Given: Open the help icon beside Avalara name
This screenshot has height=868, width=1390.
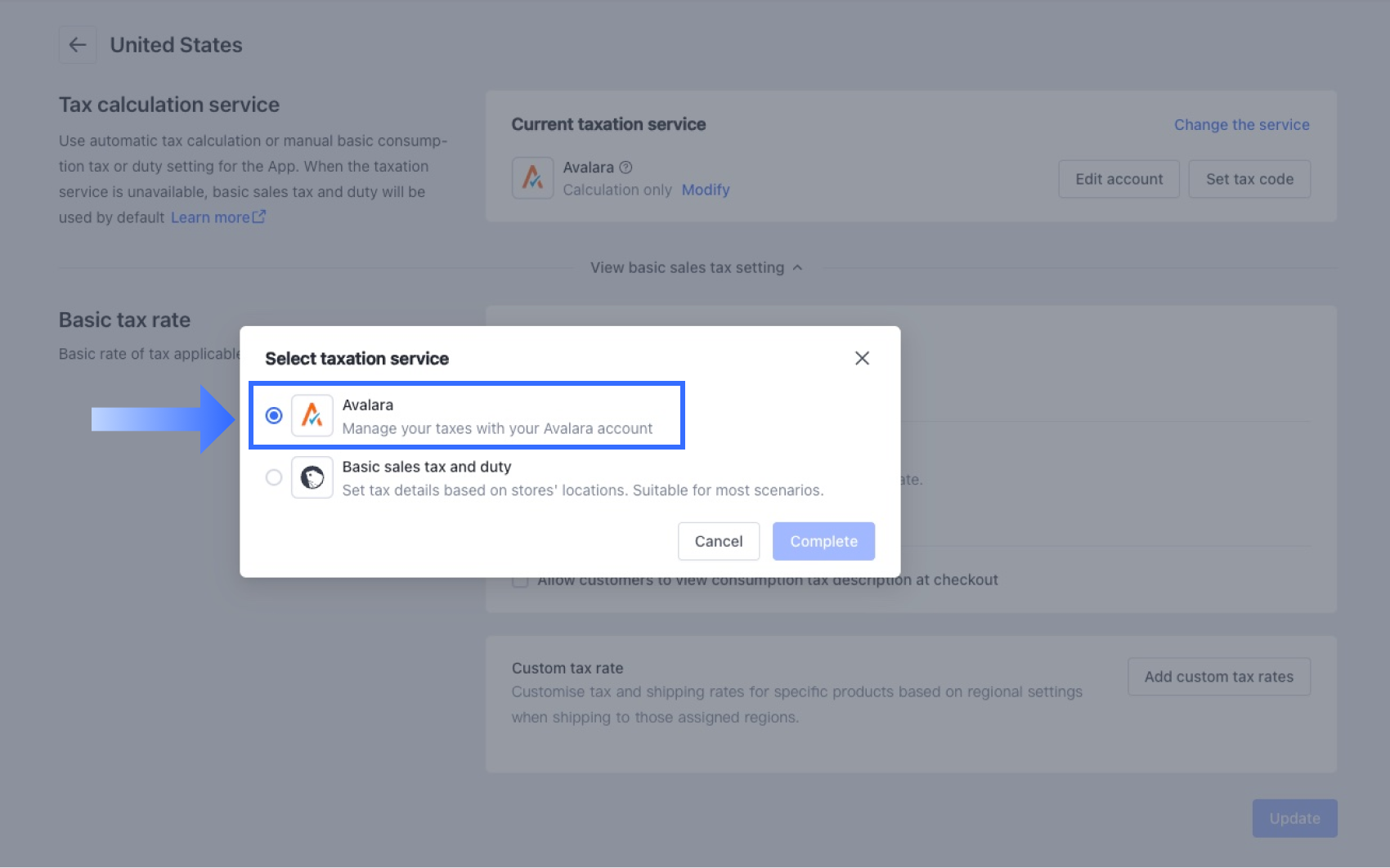Looking at the screenshot, I should [x=626, y=168].
